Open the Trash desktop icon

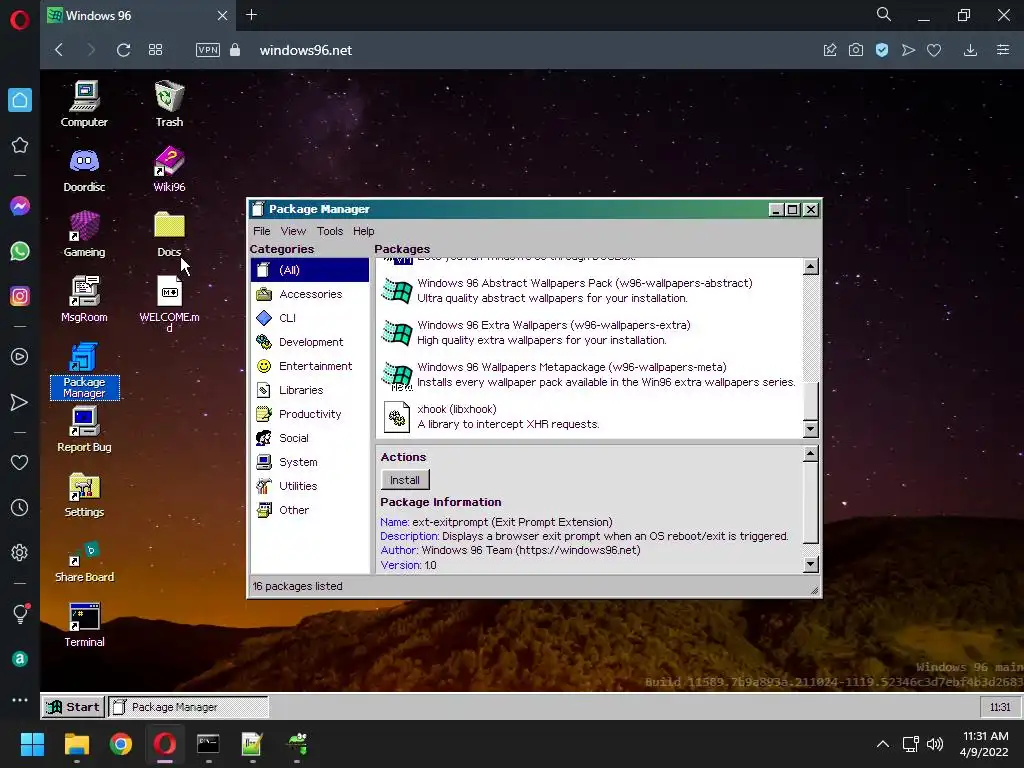coord(169,103)
